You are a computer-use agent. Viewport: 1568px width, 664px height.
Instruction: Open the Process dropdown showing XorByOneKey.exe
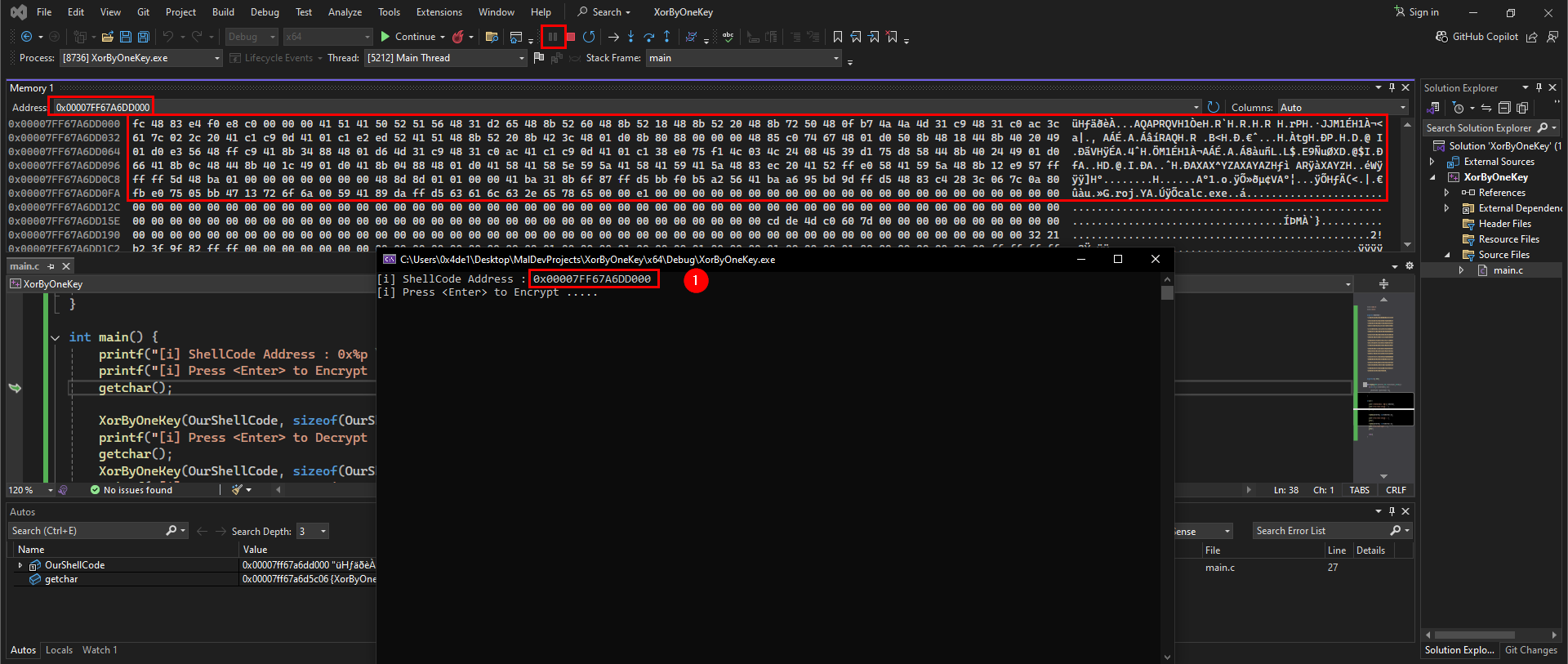140,58
